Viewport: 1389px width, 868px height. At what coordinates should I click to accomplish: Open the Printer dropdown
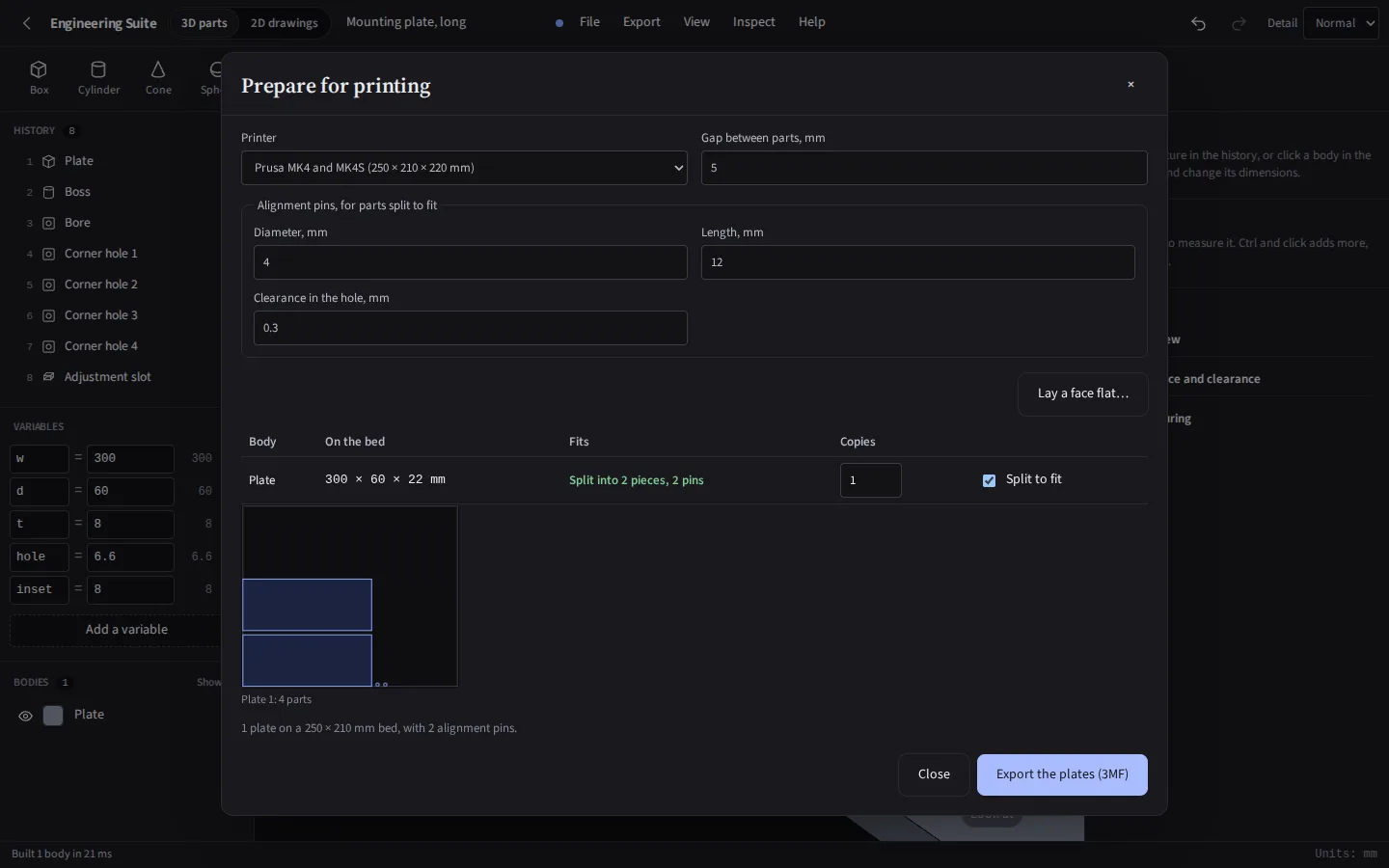pos(464,168)
